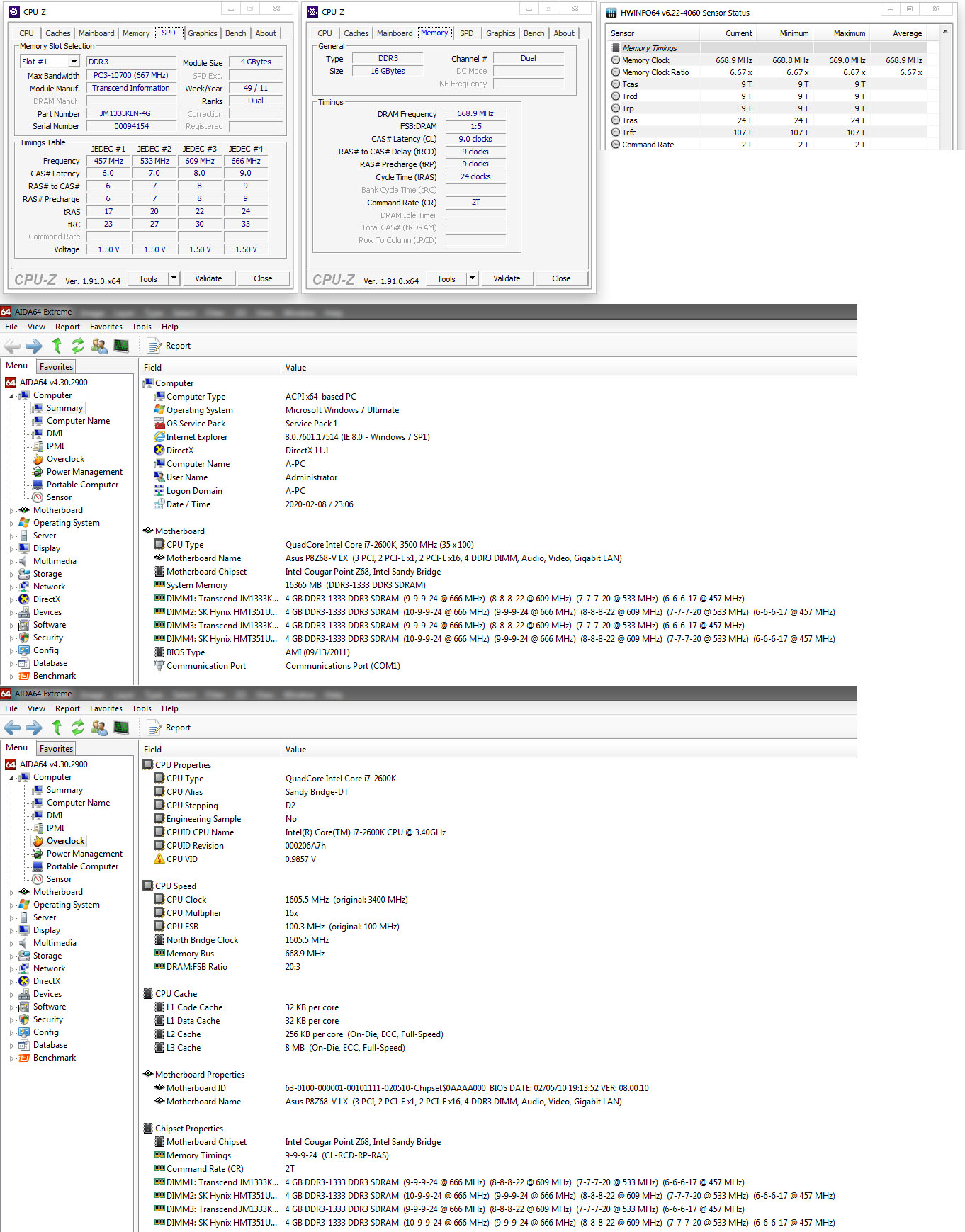Click the AIDA64 logo in the lower title bar
Screen dimensions: 965x1232
(x=6, y=694)
